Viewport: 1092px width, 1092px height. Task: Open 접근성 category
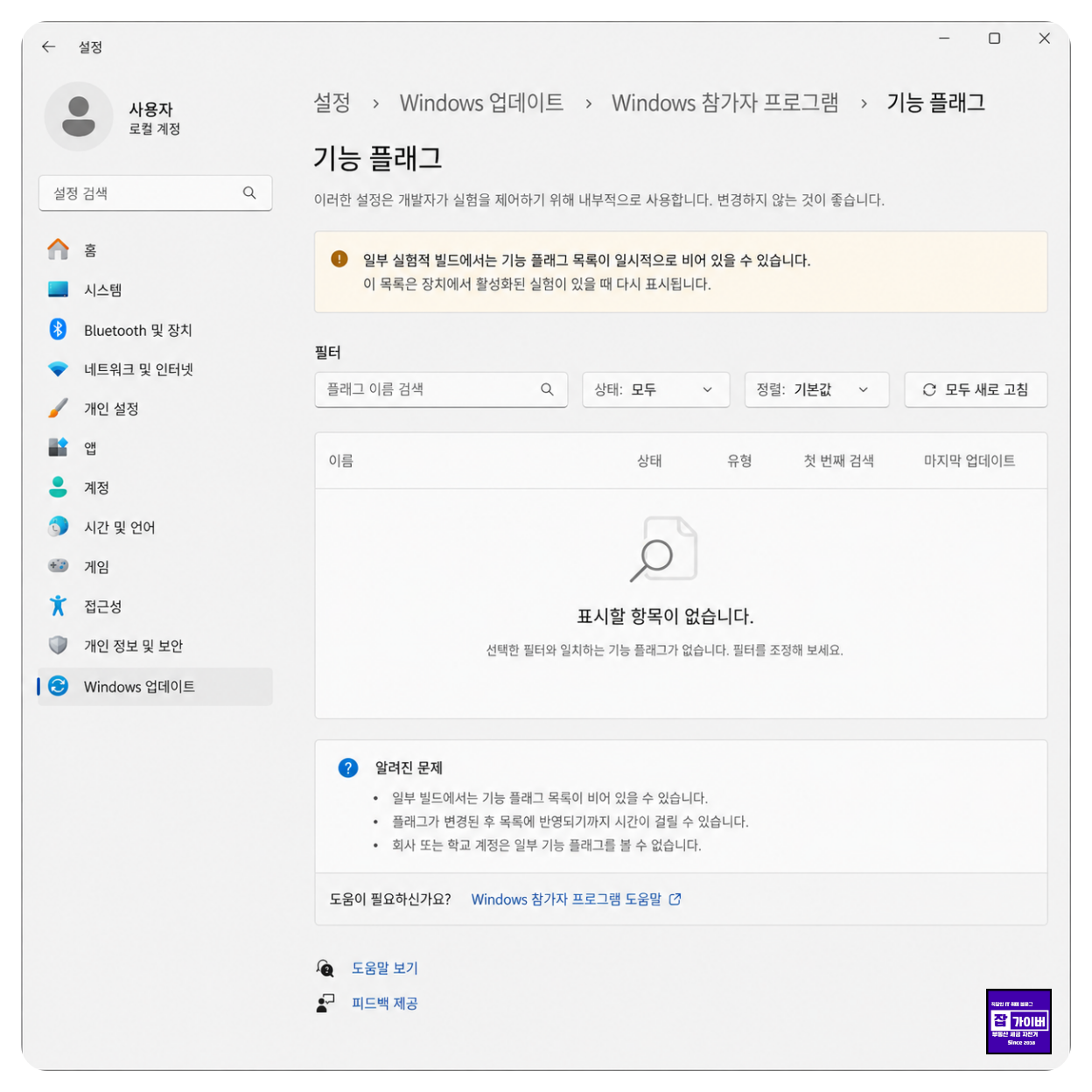click(x=156, y=606)
